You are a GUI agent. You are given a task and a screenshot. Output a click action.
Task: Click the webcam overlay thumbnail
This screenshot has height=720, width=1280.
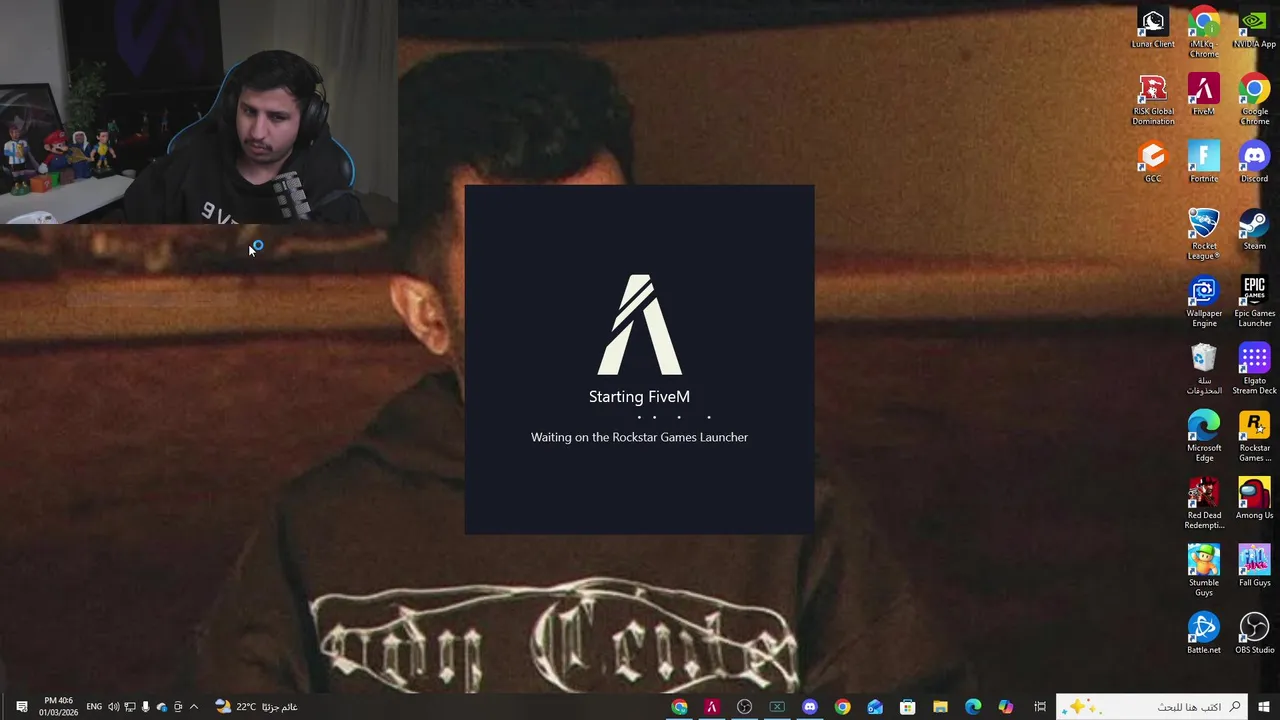[199, 112]
